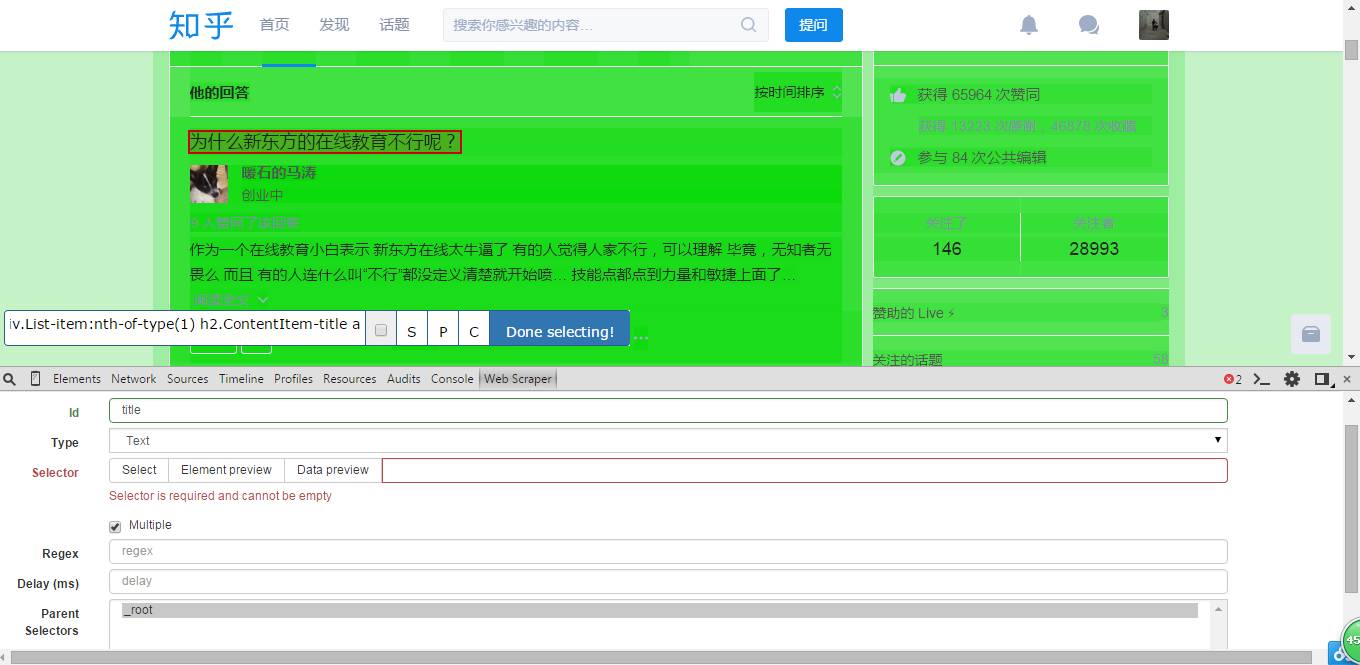Expand the 阅读全文 chevron

[263, 299]
